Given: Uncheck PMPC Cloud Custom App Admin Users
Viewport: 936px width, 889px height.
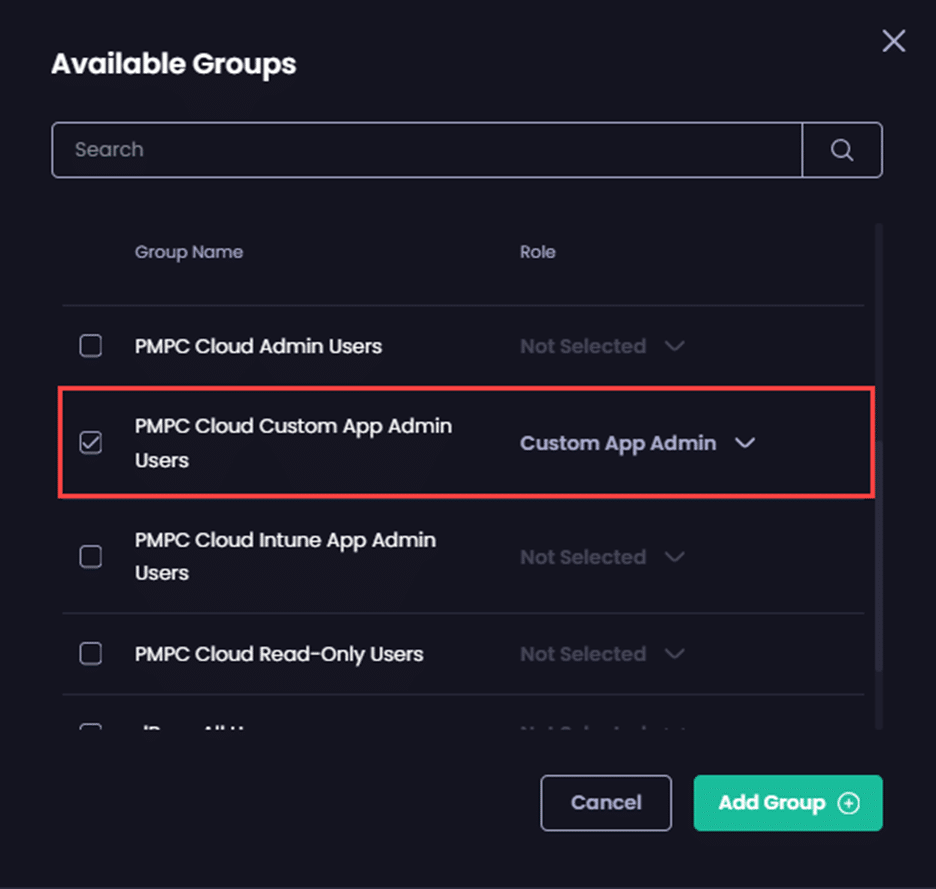Looking at the screenshot, I should tap(91, 442).
